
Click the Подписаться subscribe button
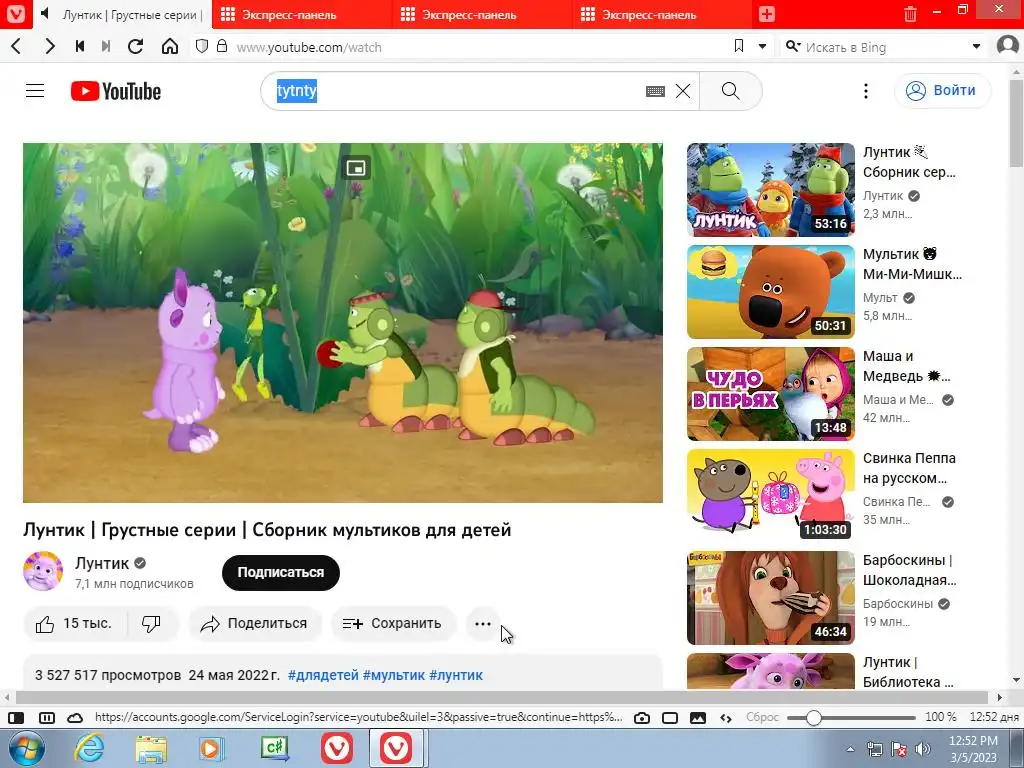pyautogui.click(x=281, y=573)
